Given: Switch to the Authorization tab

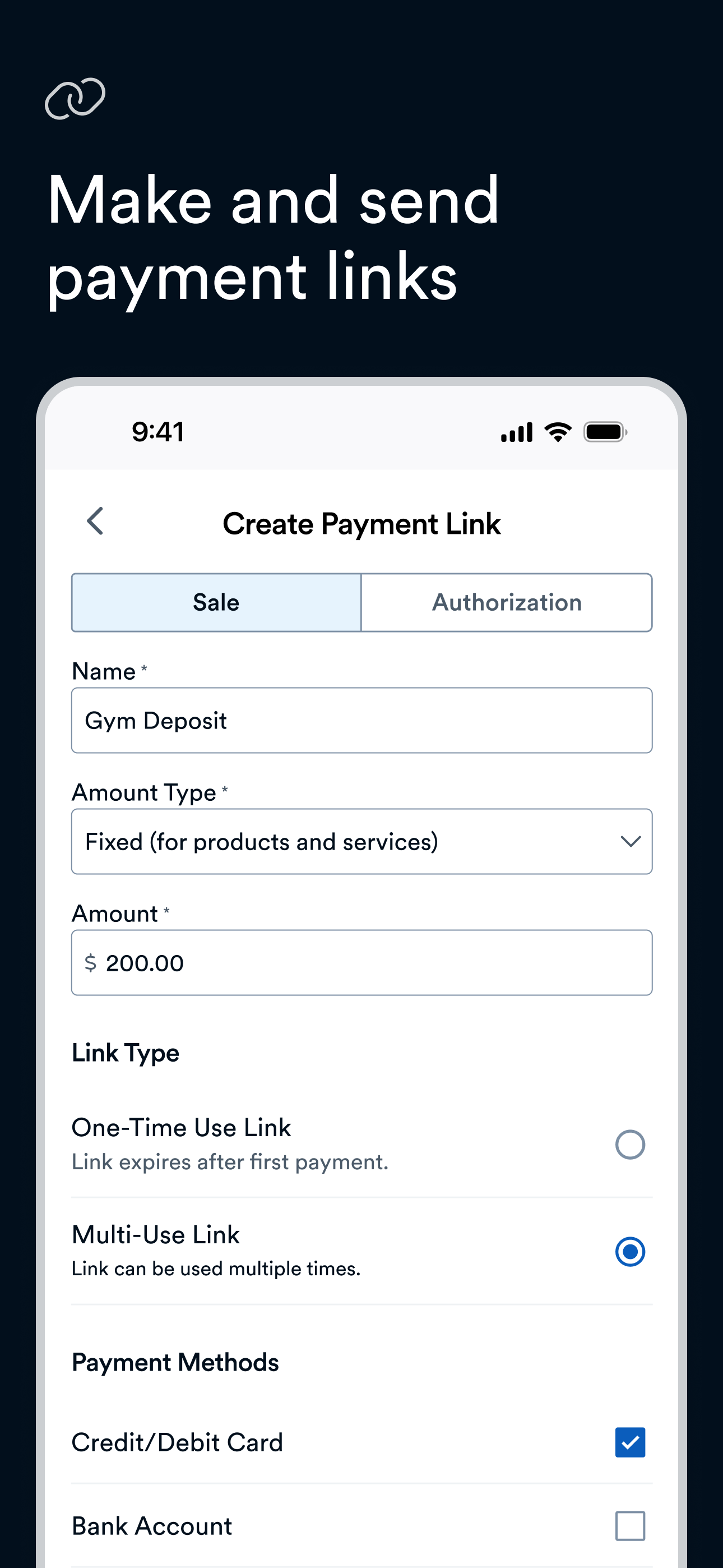Looking at the screenshot, I should pos(506,603).
